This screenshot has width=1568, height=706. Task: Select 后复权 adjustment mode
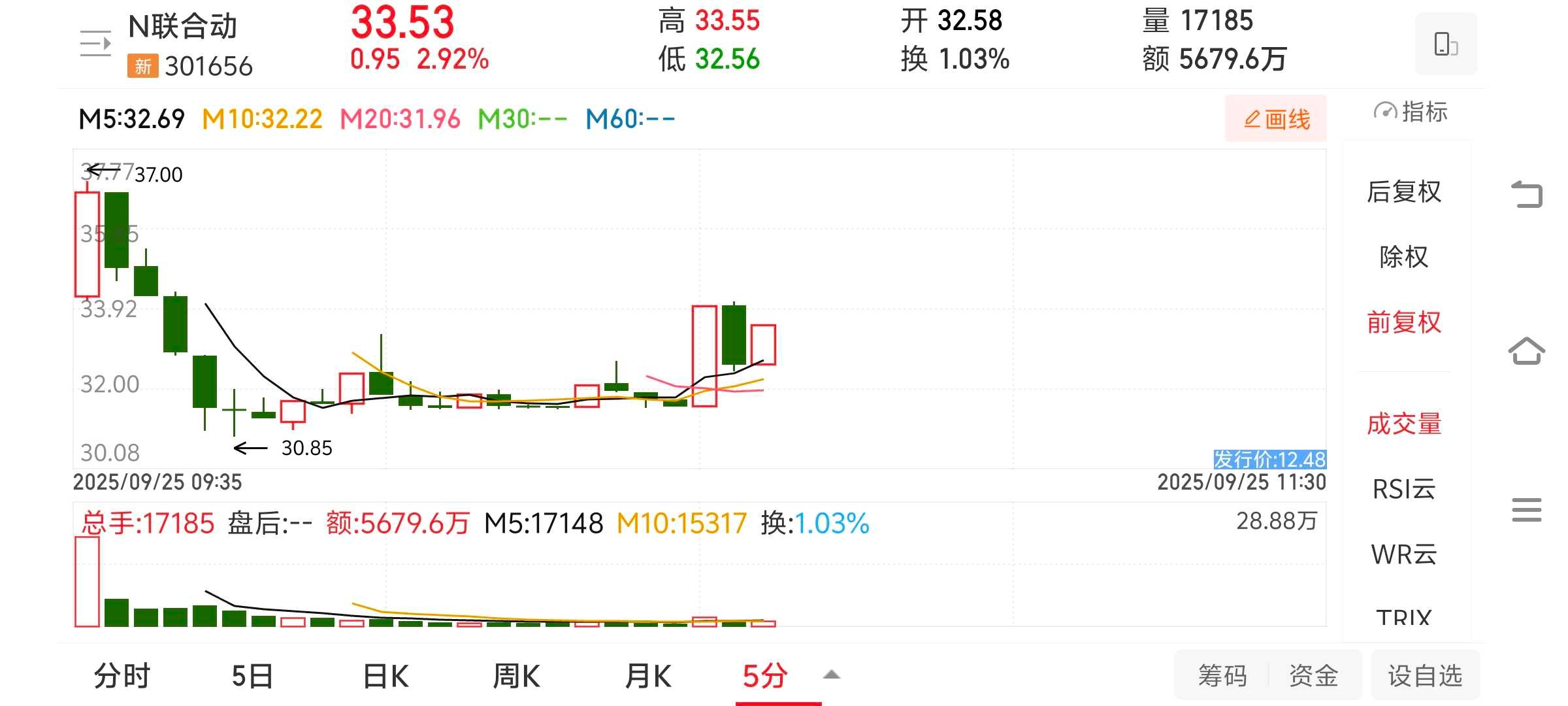[1404, 192]
